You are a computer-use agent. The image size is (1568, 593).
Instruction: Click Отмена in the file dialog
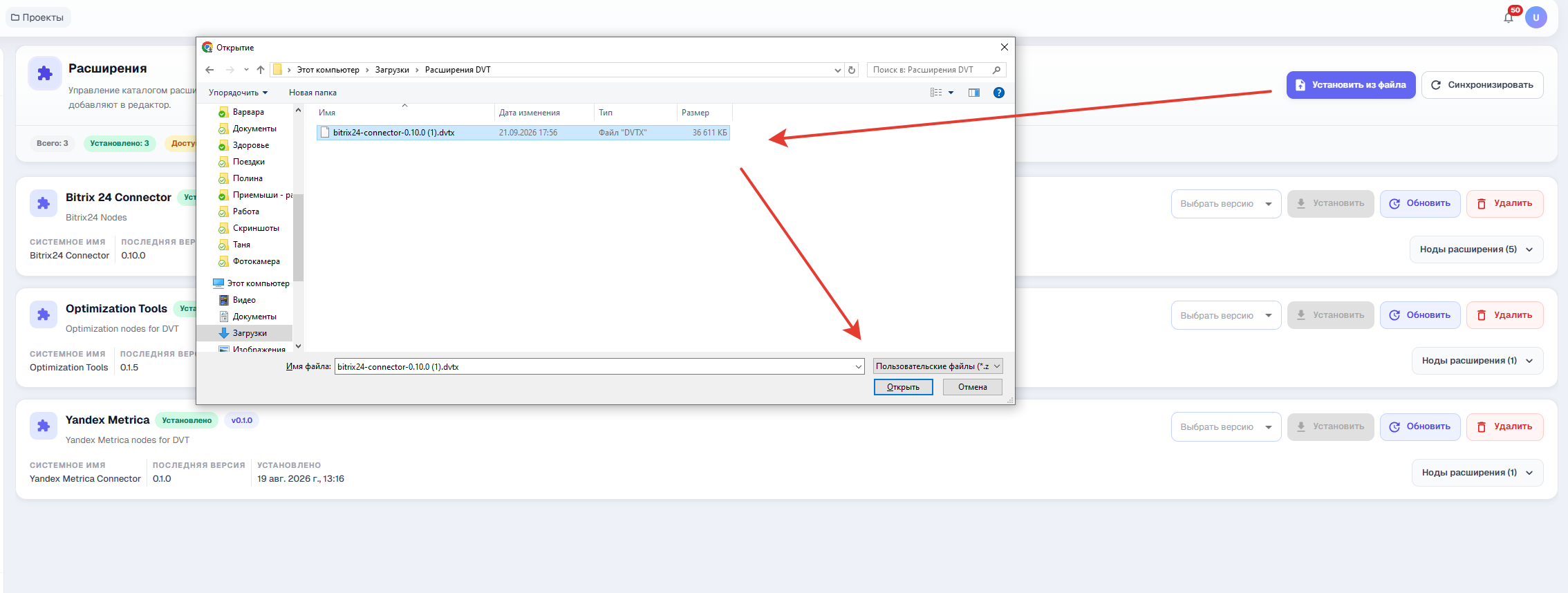[972, 387]
